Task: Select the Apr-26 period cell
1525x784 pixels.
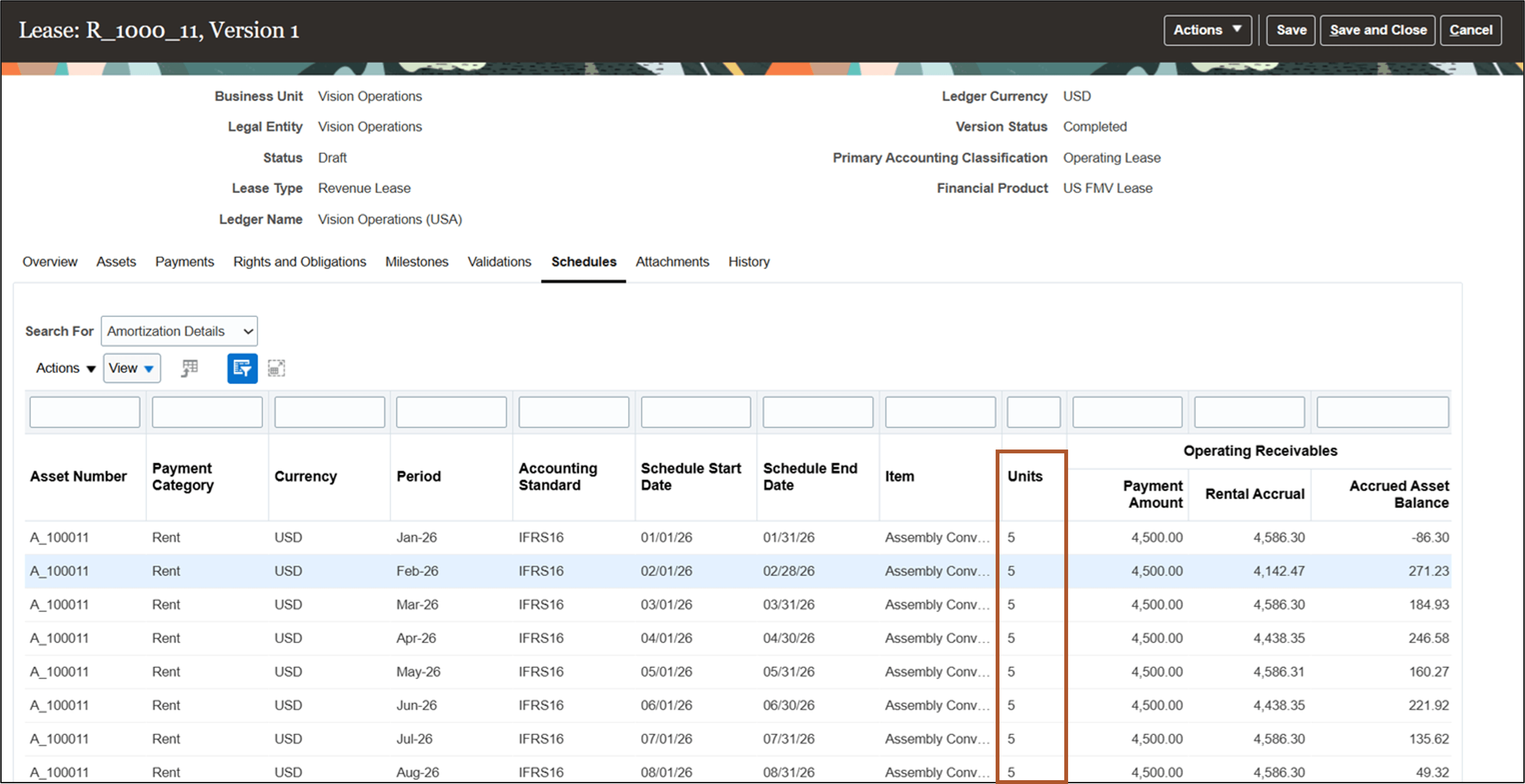Action: [x=416, y=638]
